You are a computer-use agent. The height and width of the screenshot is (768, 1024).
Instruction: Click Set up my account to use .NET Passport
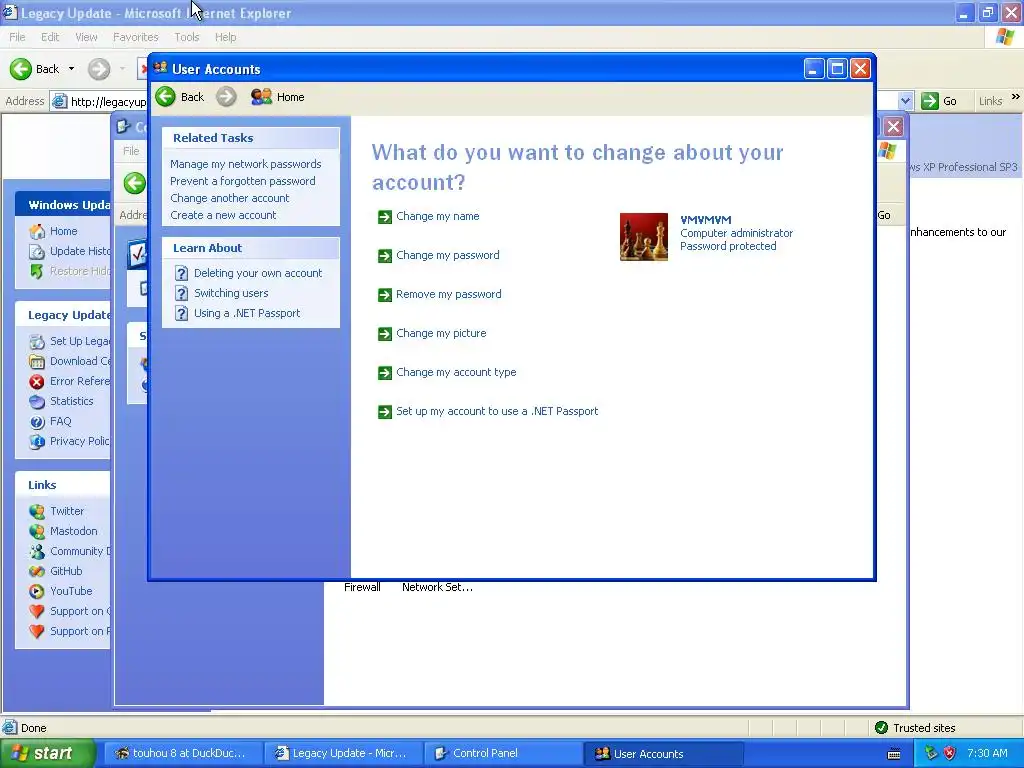[x=497, y=411]
